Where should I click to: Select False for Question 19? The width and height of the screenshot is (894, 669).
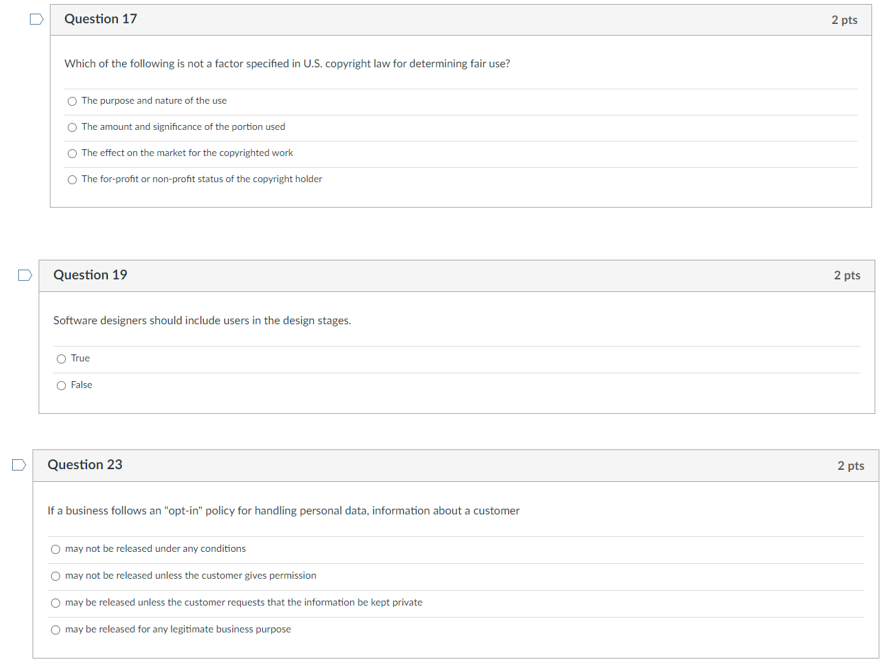(x=61, y=386)
